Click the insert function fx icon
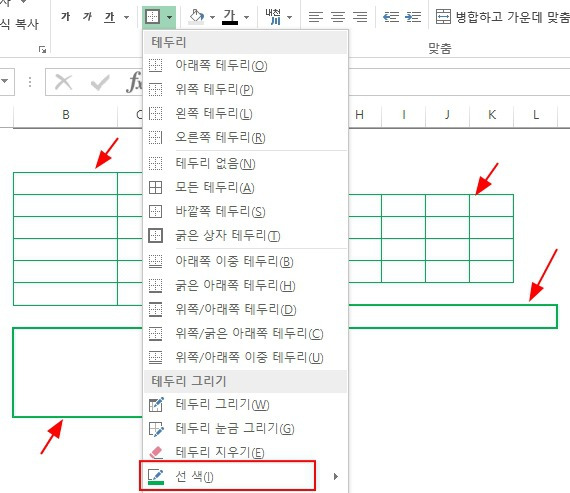Viewport: 570px width, 493px height. click(x=135, y=82)
